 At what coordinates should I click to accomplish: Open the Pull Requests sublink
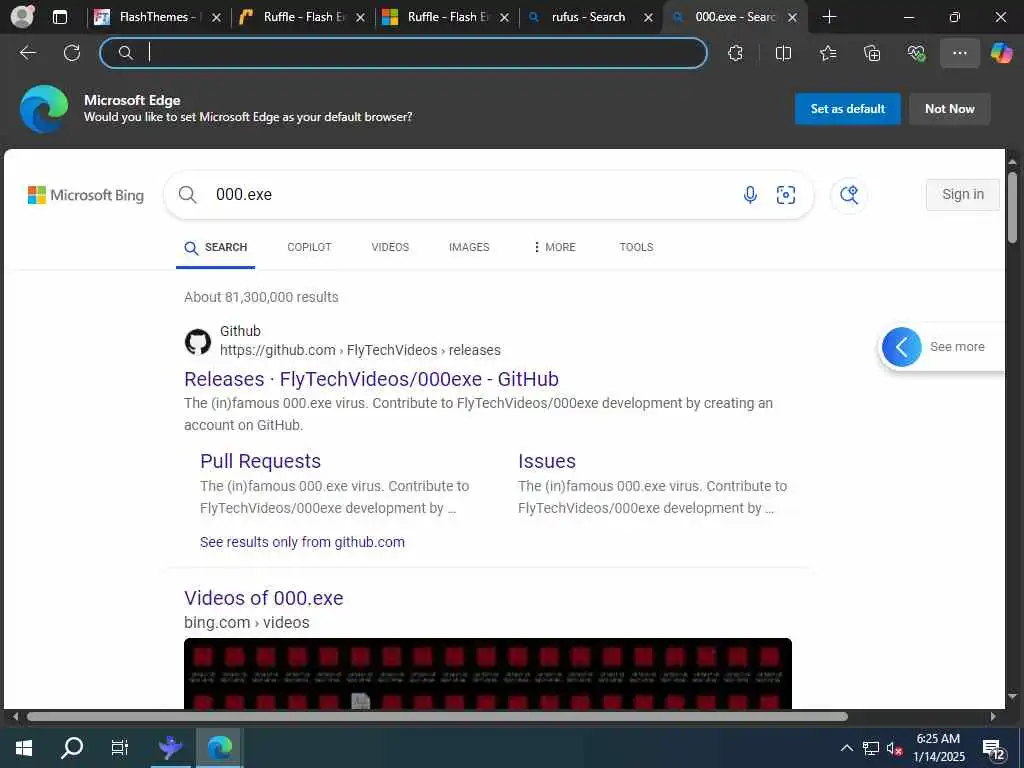pyautogui.click(x=261, y=461)
